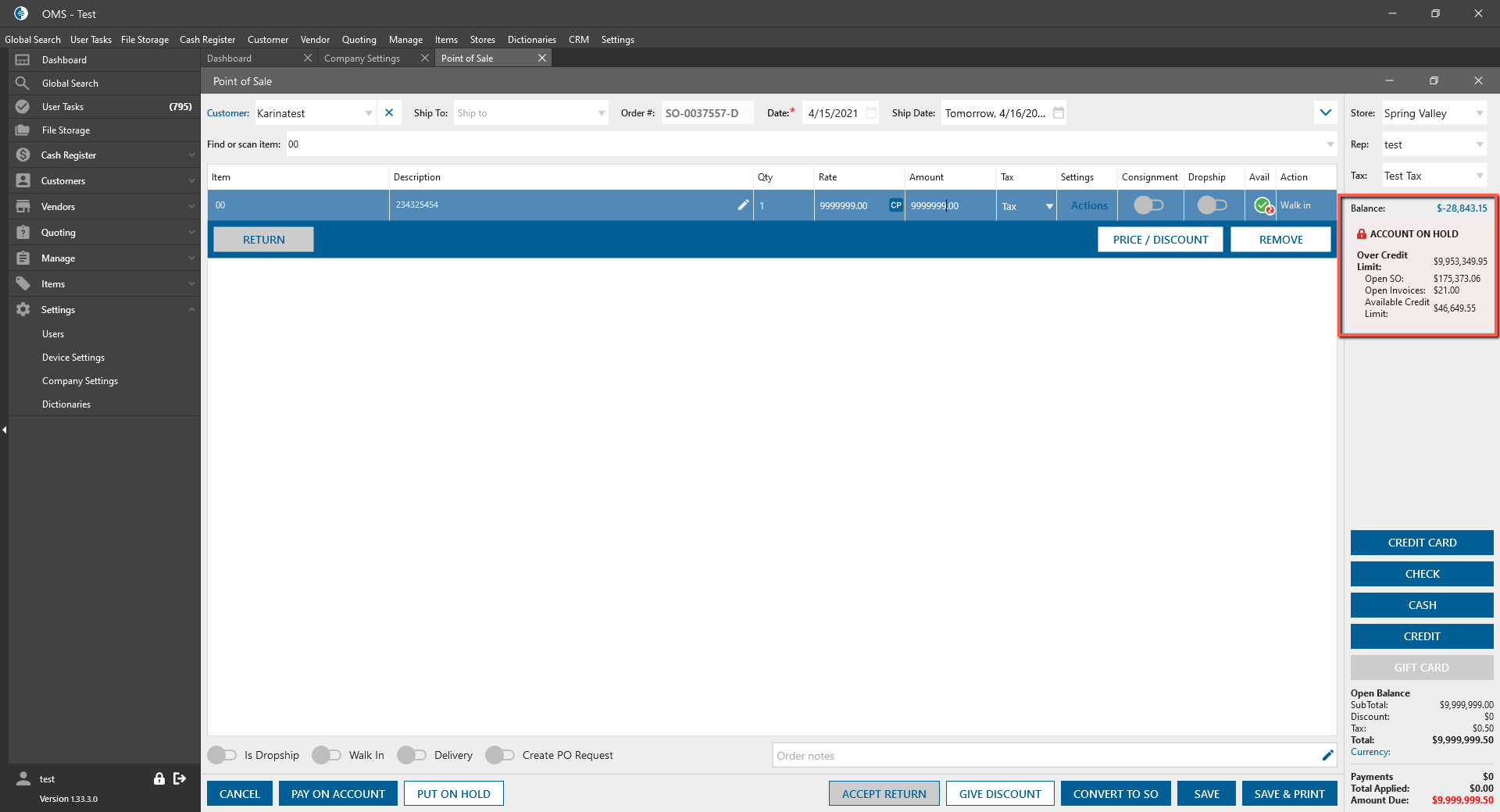
Task: Open the Rep dropdown
Action: coord(1480,144)
